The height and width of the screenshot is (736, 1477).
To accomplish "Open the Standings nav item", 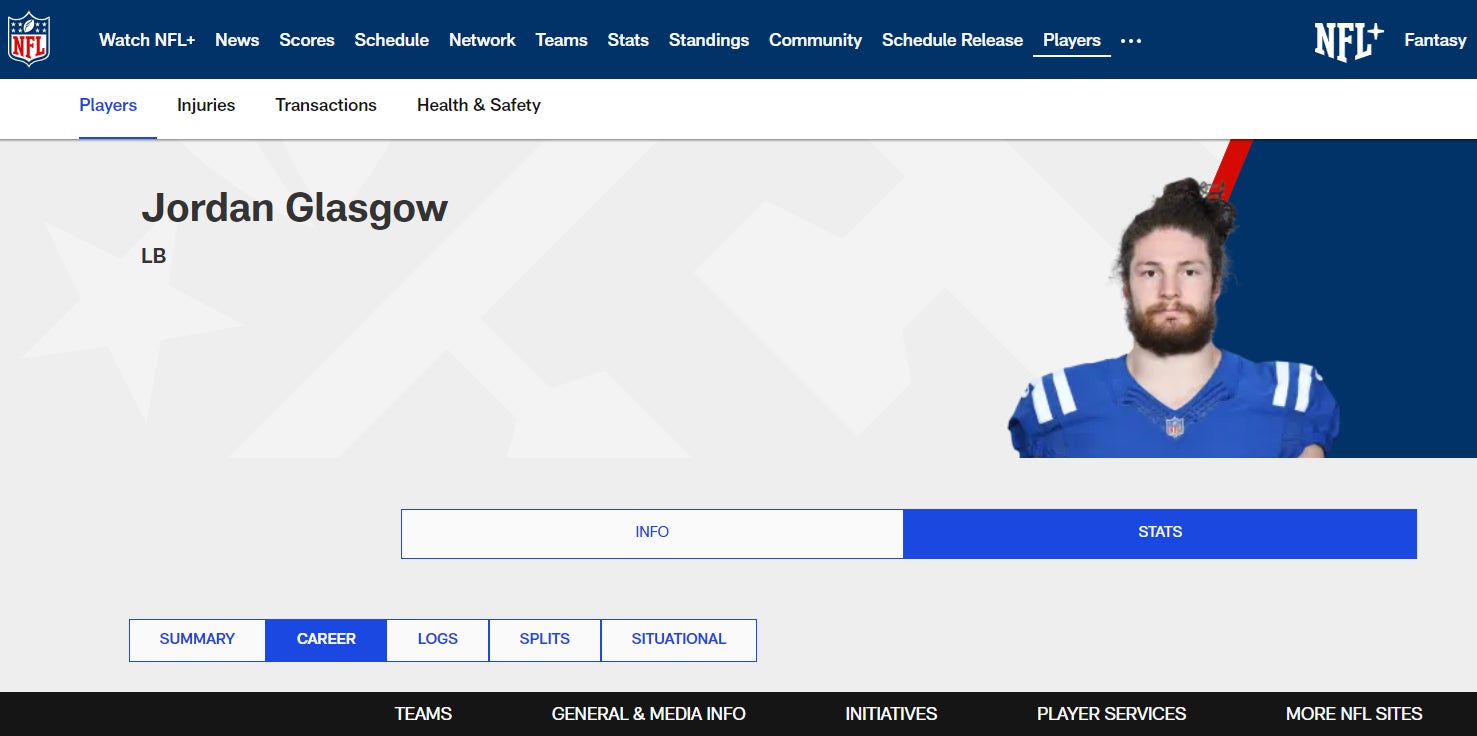I will (x=708, y=40).
